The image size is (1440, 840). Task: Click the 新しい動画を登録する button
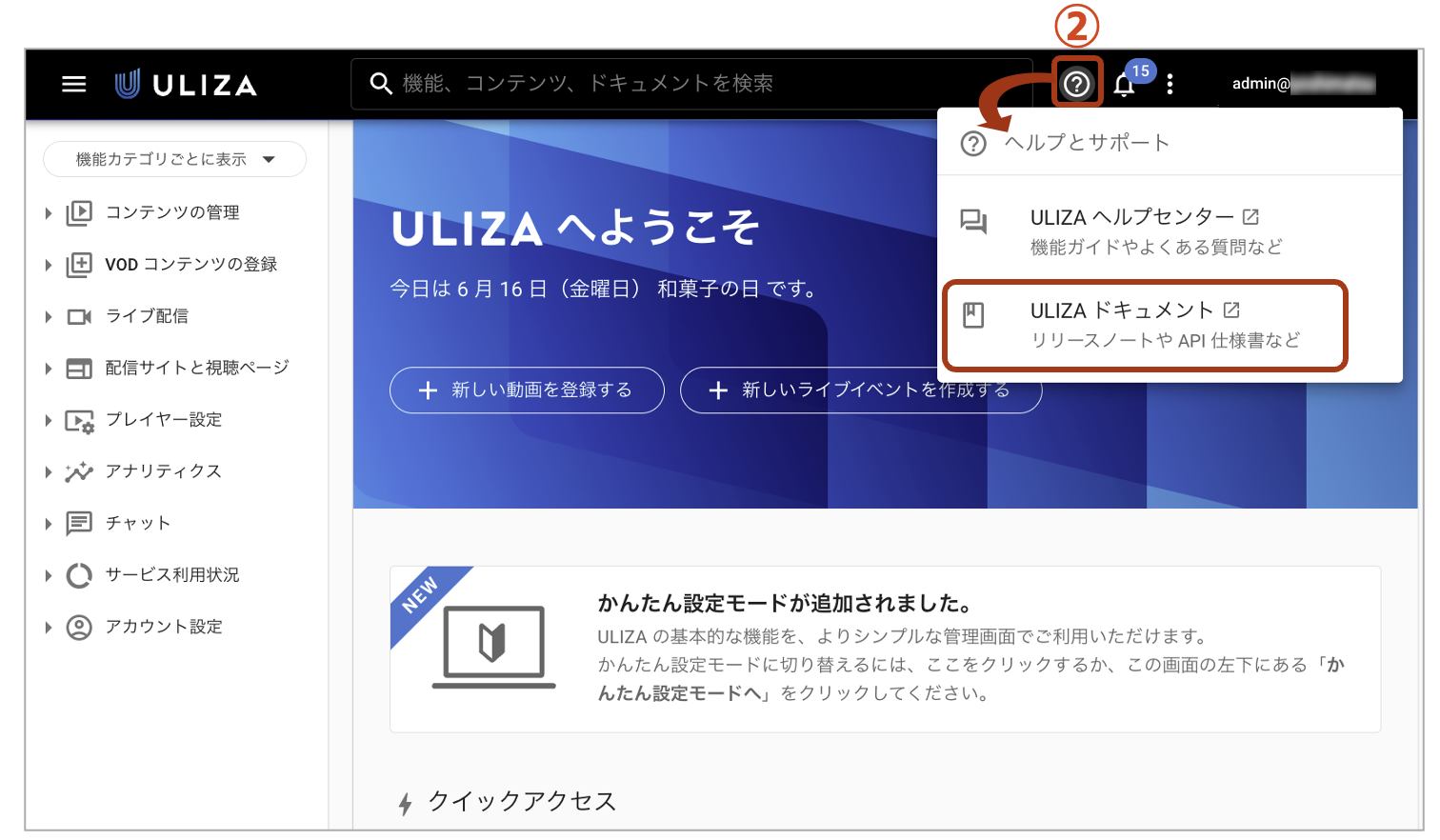(x=527, y=390)
